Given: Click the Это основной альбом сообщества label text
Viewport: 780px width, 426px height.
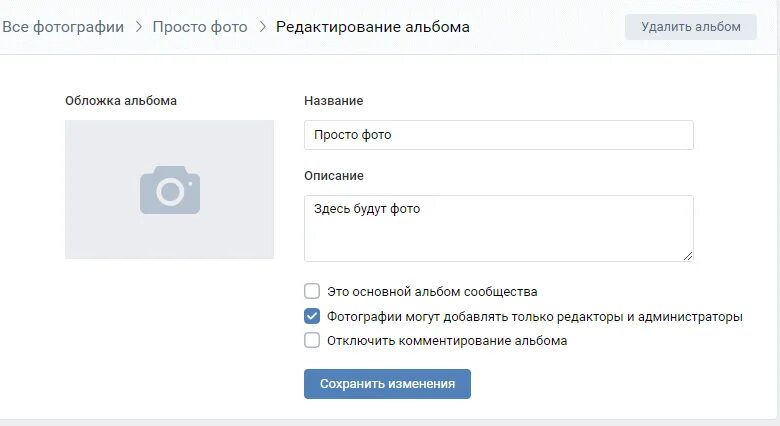Looking at the screenshot, I should pos(432,292).
